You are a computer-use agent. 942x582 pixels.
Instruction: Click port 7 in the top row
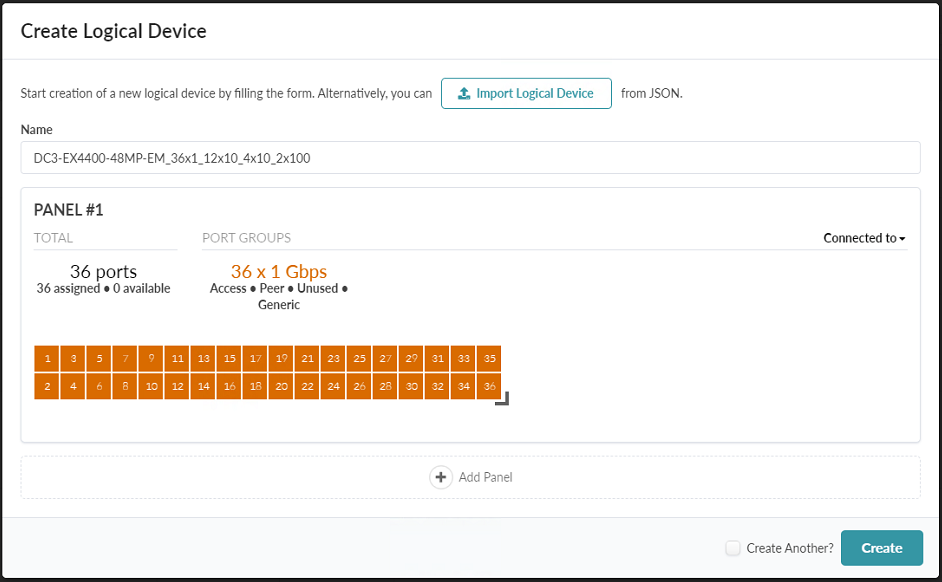[125, 359]
